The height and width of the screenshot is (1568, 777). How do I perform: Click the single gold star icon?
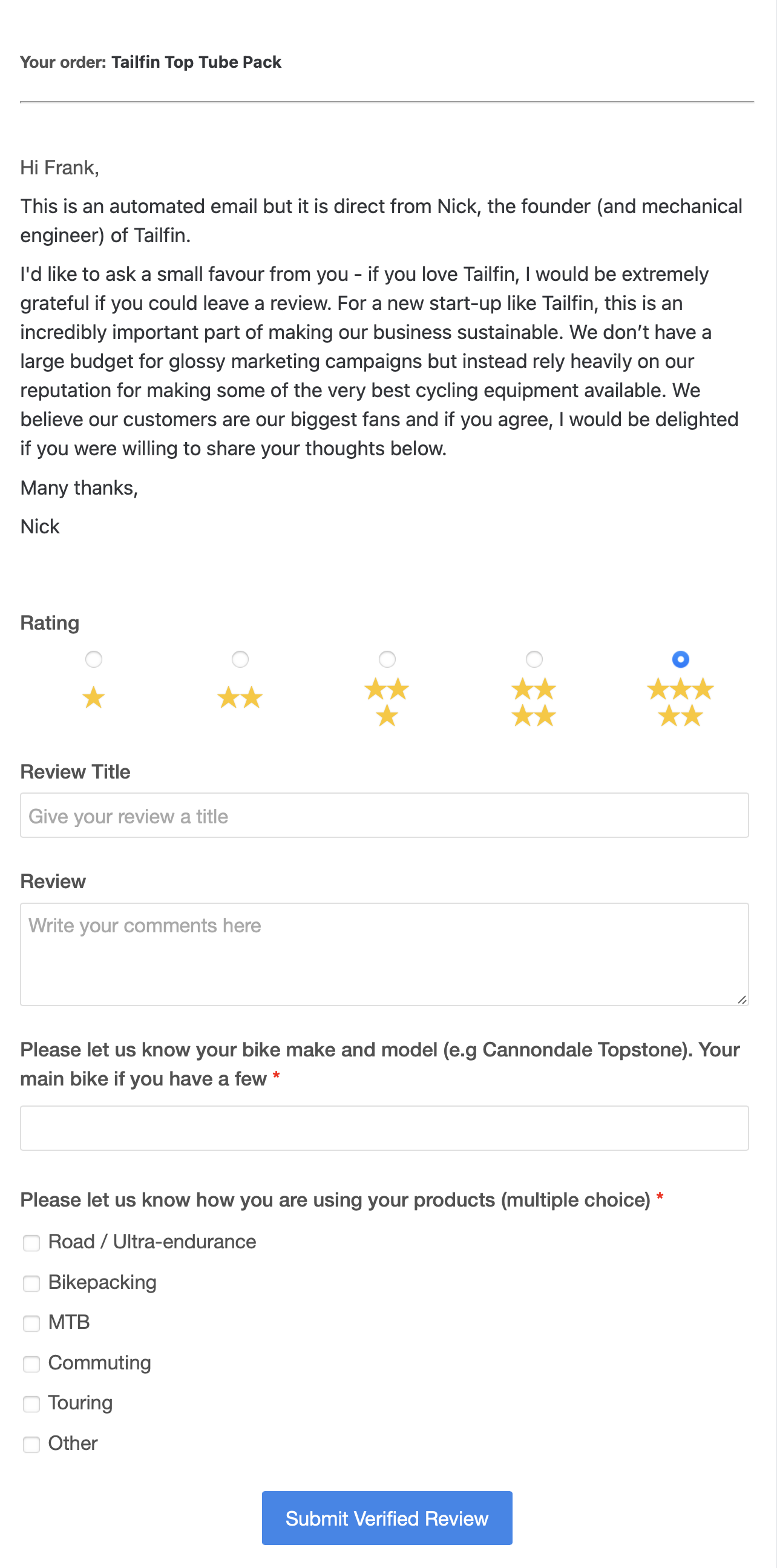tap(94, 697)
